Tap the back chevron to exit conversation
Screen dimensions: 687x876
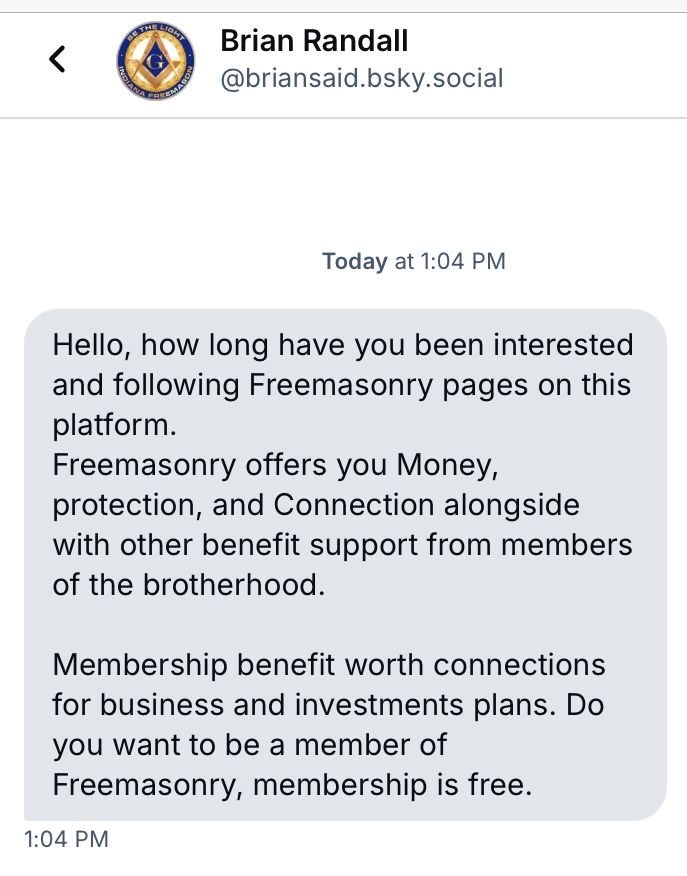click(57, 60)
